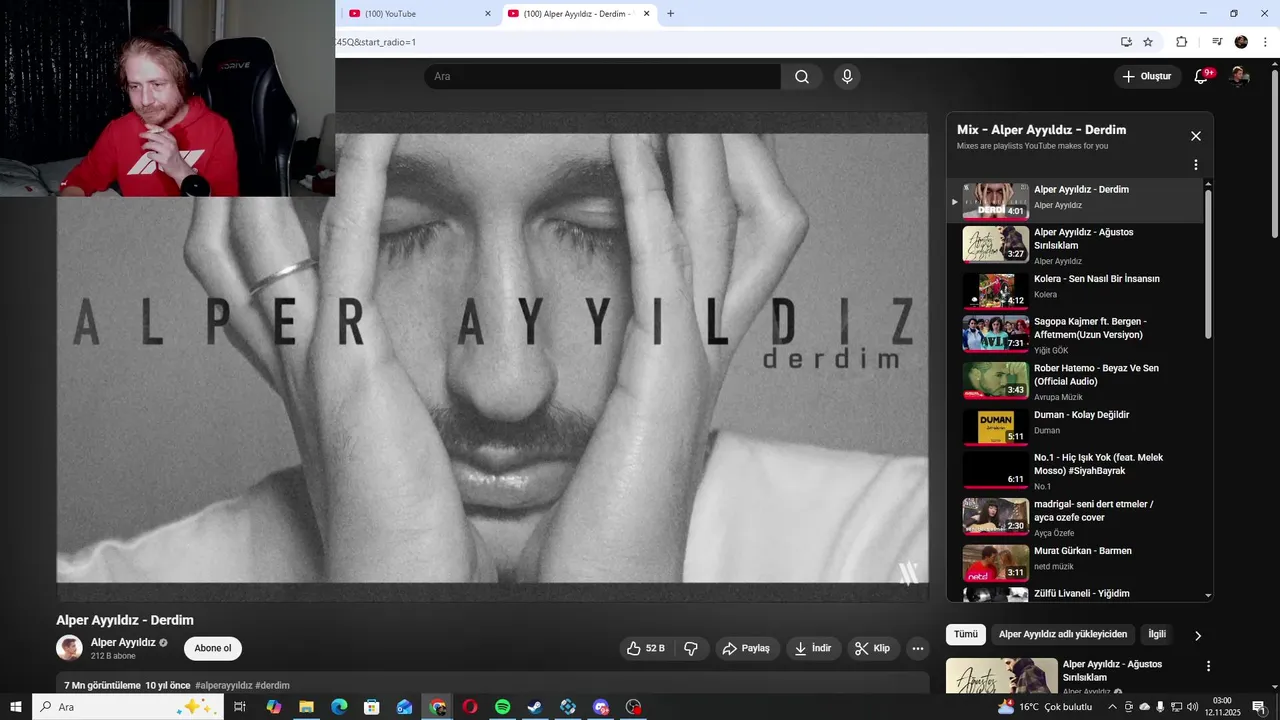
Task: Open Copilot from the taskbar
Action: (274, 707)
